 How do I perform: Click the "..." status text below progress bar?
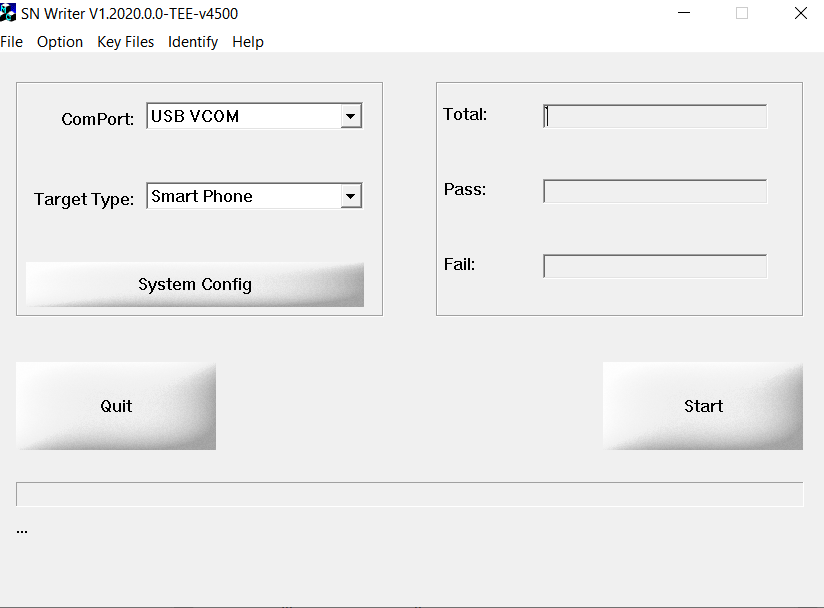point(22,530)
